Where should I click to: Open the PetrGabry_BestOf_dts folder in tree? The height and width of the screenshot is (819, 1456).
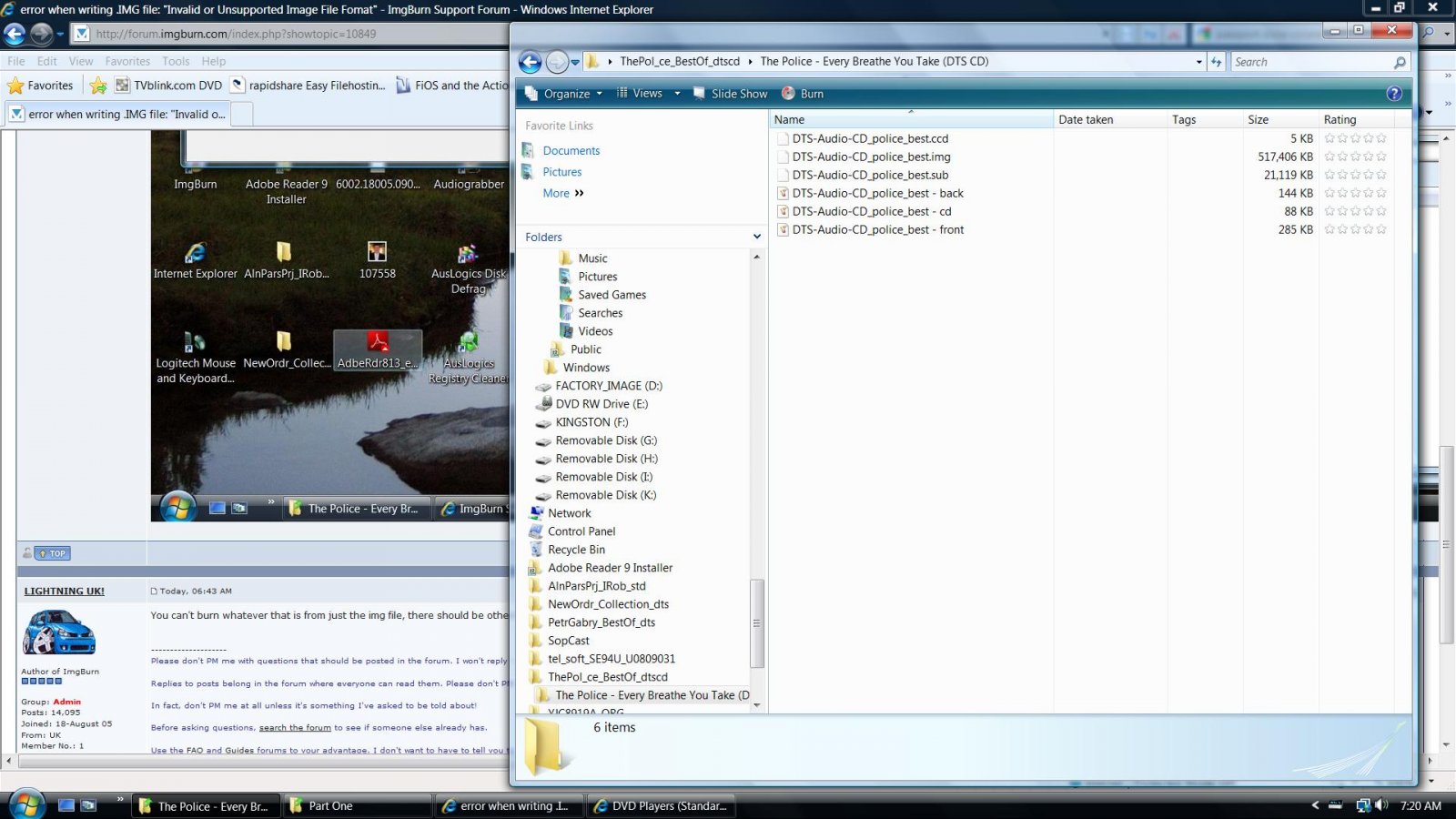coord(601,622)
